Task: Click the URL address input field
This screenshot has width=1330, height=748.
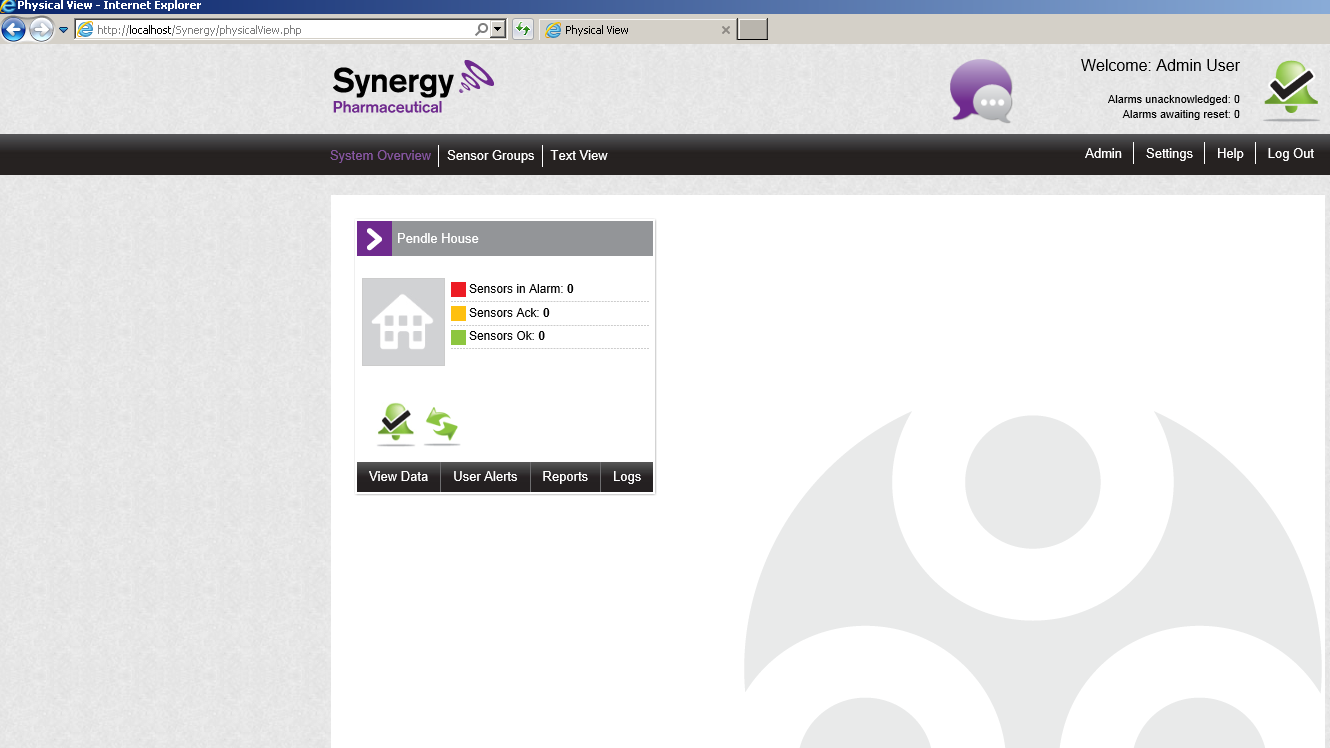Action: 280,29
